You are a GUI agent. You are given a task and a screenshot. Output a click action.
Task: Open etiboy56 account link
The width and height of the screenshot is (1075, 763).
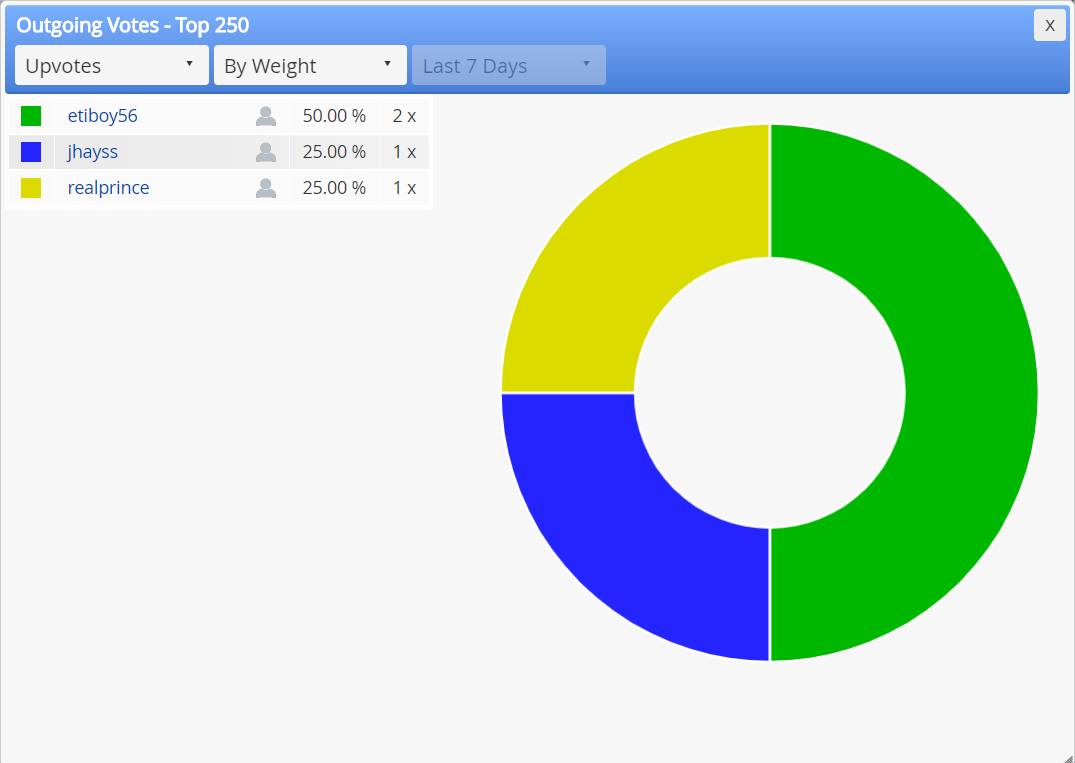click(x=103, y=116)
